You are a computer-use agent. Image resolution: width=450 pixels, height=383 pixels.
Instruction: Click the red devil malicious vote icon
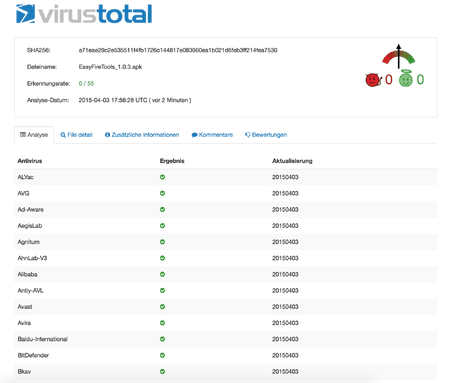pyautogui.click(x=373, y=80)
